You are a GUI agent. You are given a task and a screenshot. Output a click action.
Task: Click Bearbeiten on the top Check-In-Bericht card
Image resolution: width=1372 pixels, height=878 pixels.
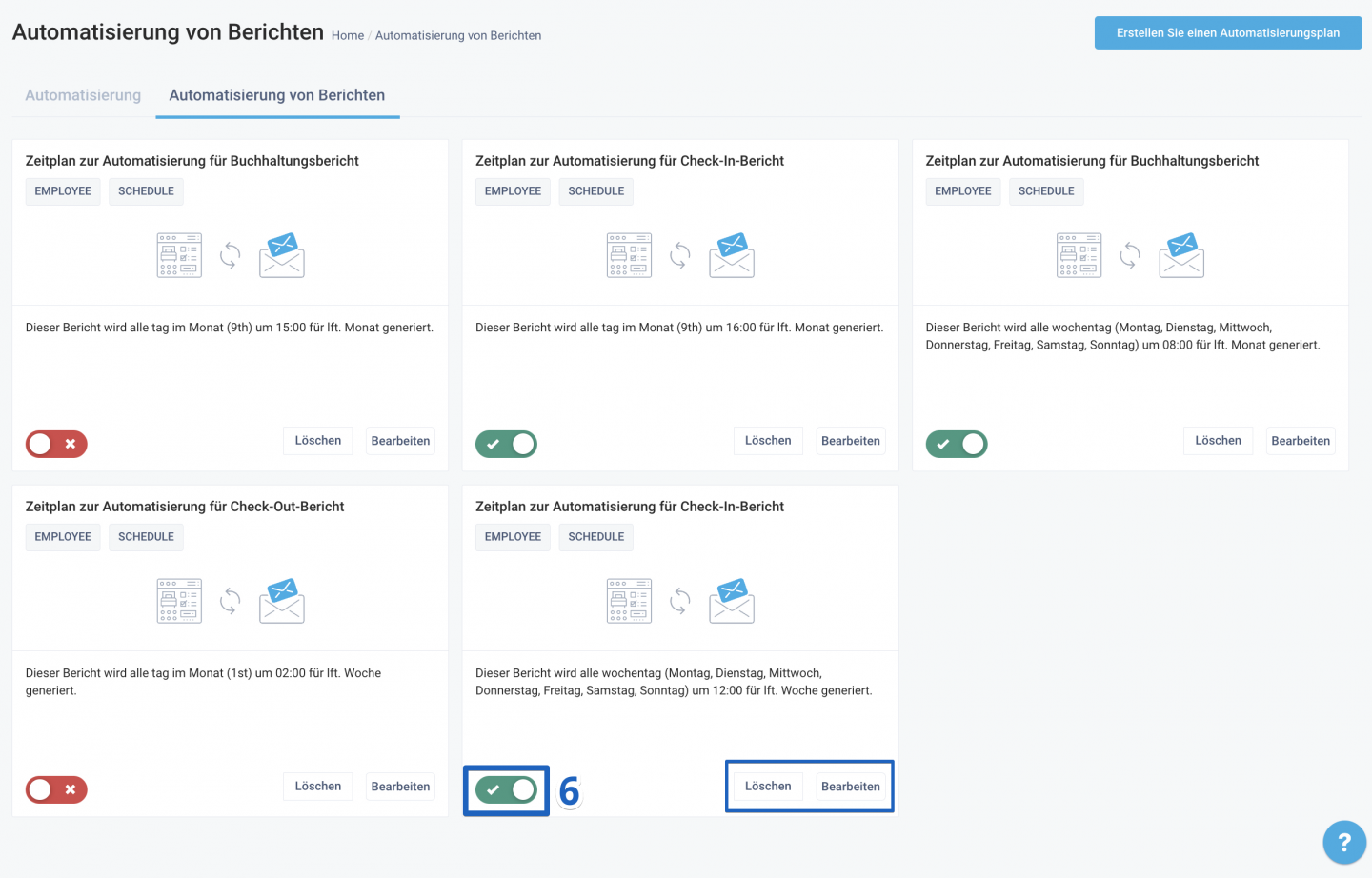(x=851, y=441)
